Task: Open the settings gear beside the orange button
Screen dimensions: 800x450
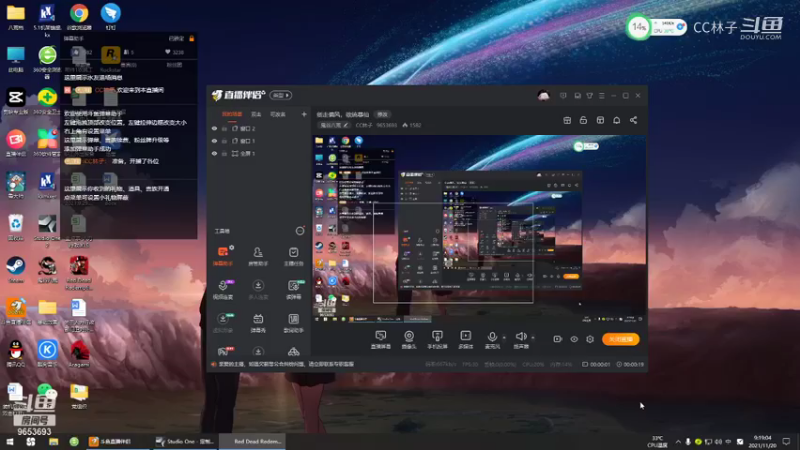Action: (590, 339)
